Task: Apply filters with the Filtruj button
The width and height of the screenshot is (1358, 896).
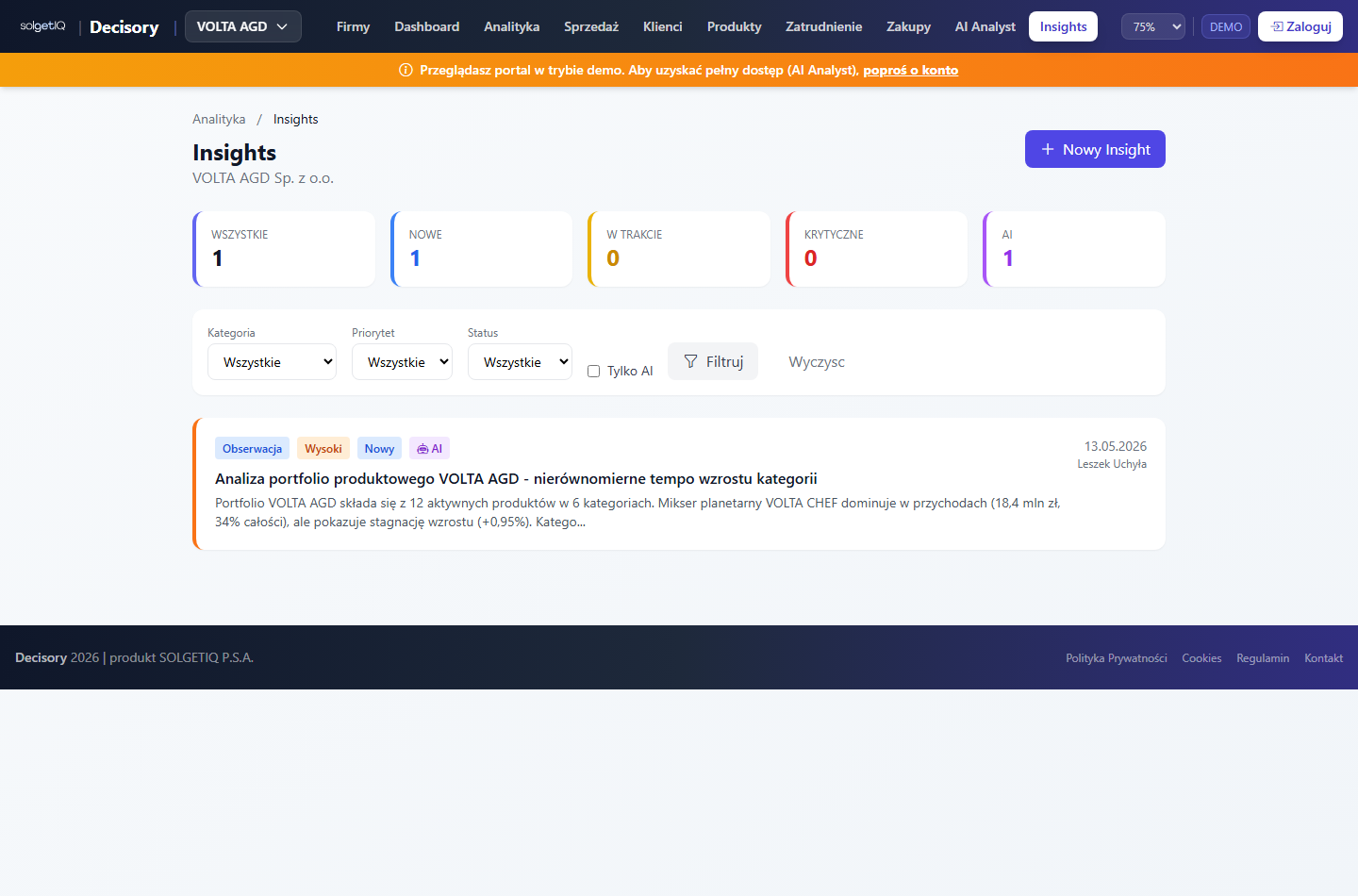Action: [x=713, y=361]
